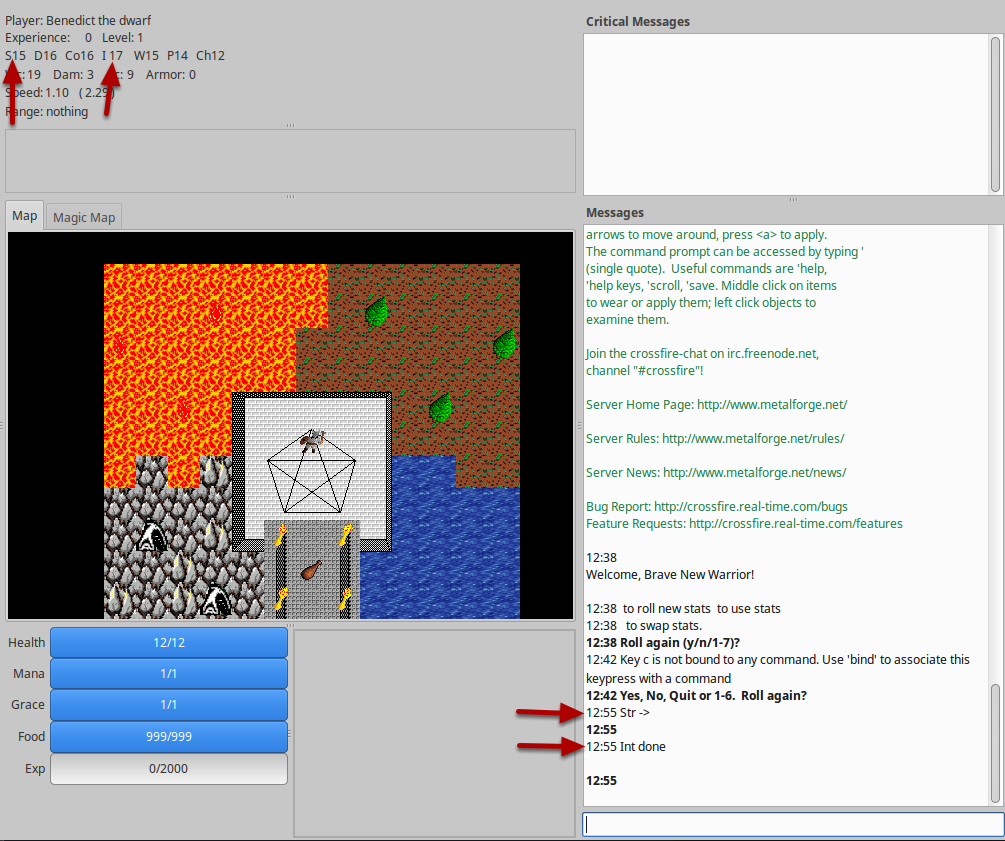The height and width of the screenshot is (841, 1005).
Task: Click the Exp bar showing 0/2000
Action: (168, 769)
